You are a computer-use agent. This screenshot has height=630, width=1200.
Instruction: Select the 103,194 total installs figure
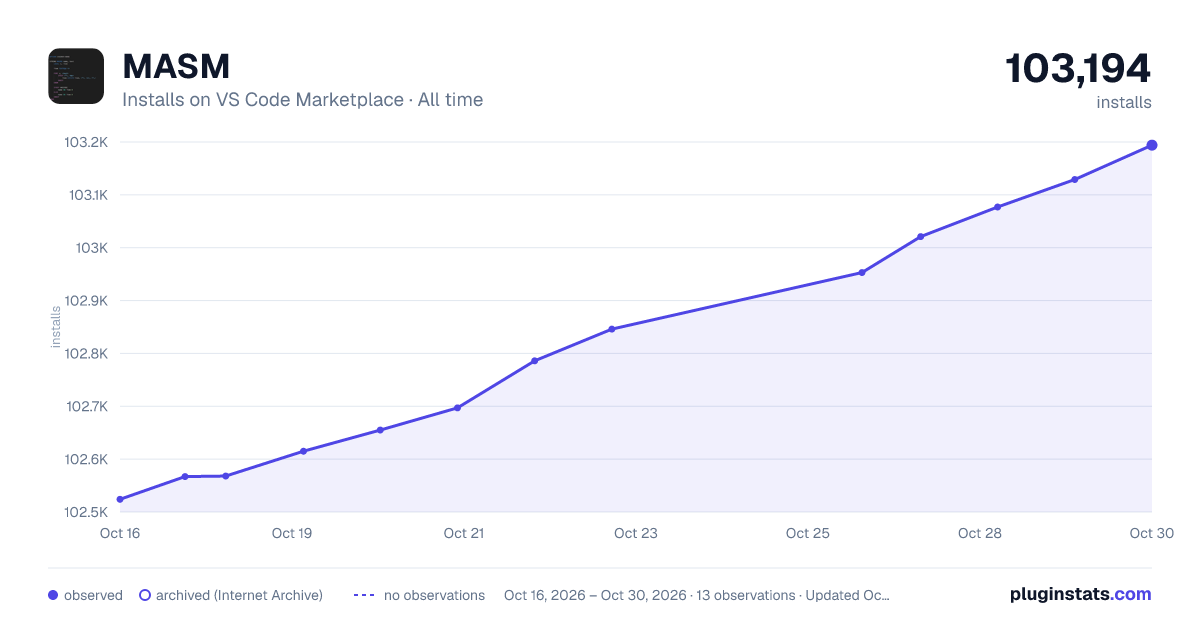point(1078,68)
